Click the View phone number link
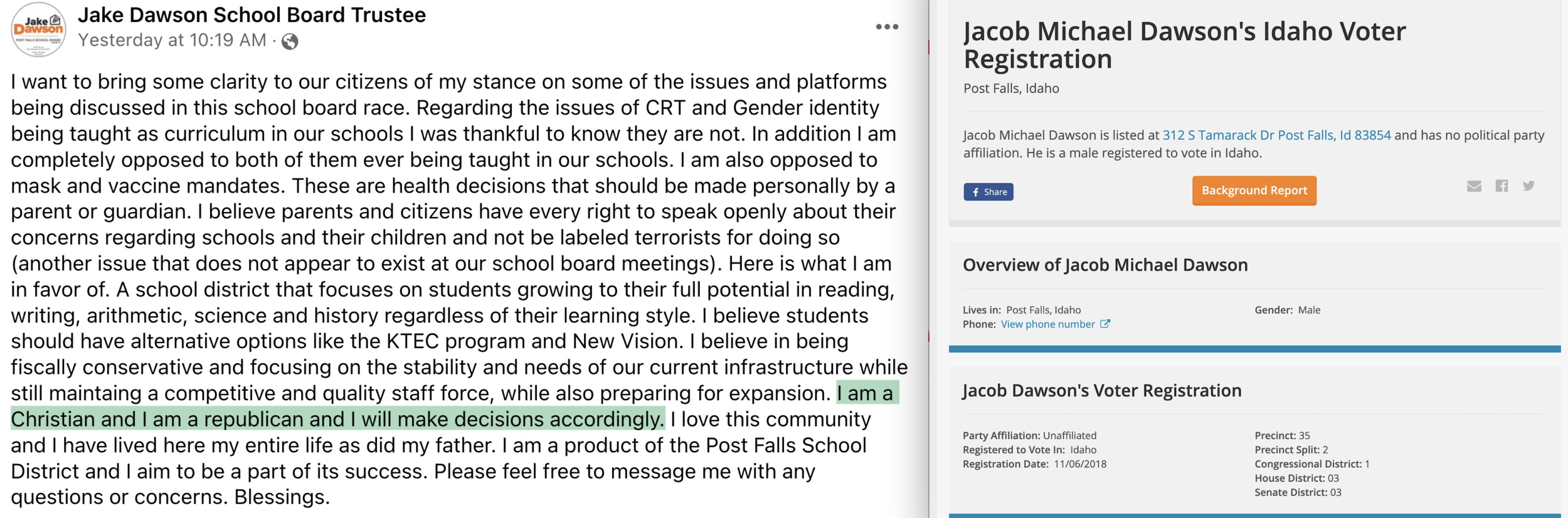 coord(1047,324)
